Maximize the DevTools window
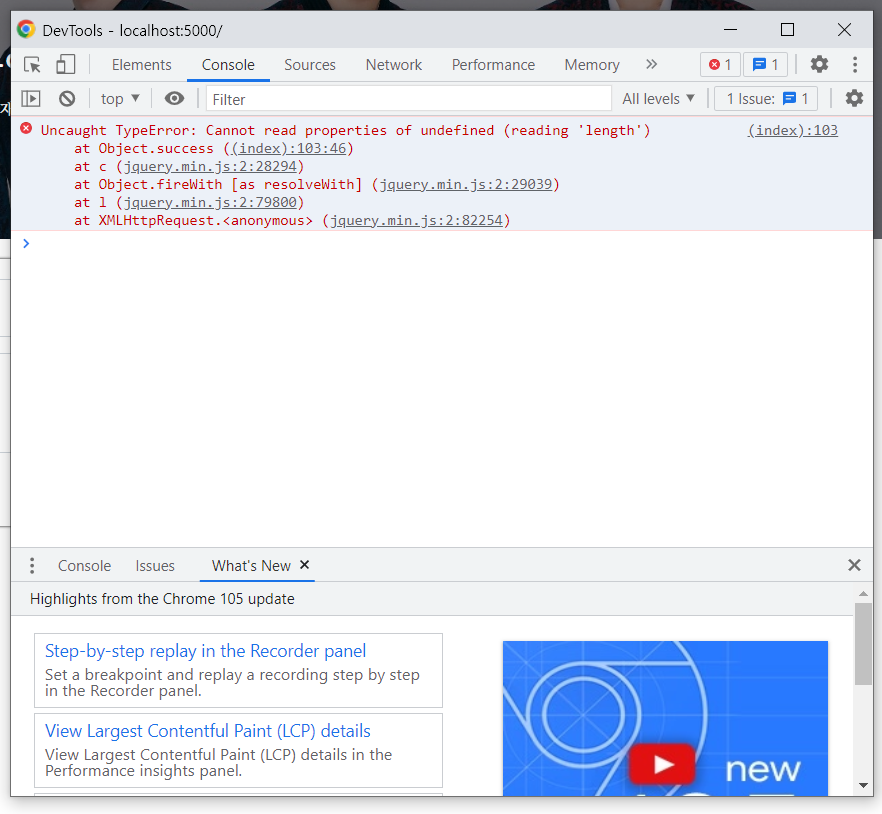The image size is (882, 814). tap(787, 29)
